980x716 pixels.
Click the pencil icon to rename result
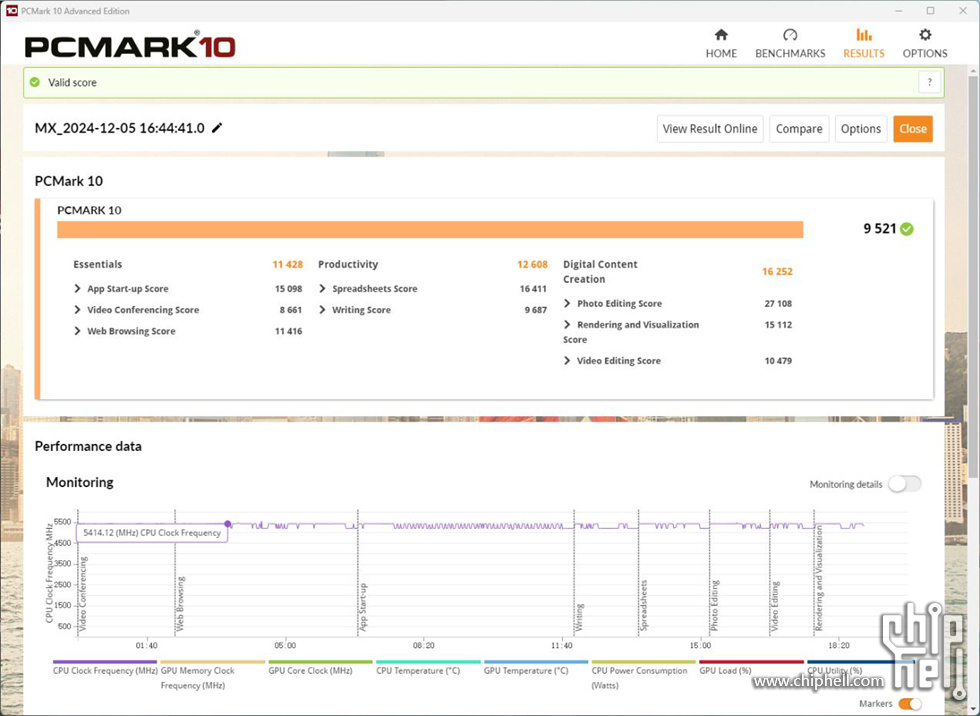217,128
